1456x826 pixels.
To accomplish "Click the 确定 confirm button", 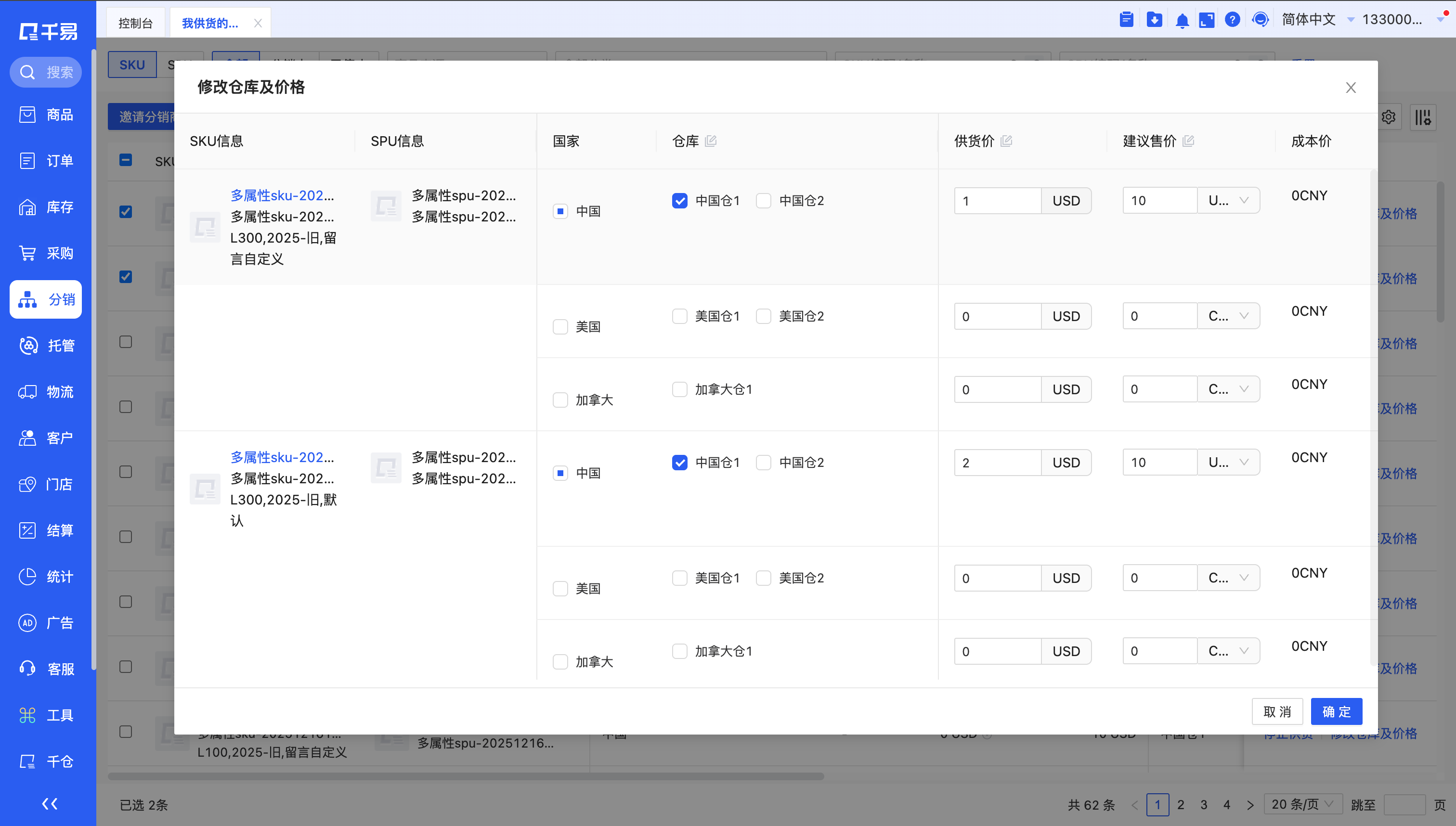I will point(1336,711).
